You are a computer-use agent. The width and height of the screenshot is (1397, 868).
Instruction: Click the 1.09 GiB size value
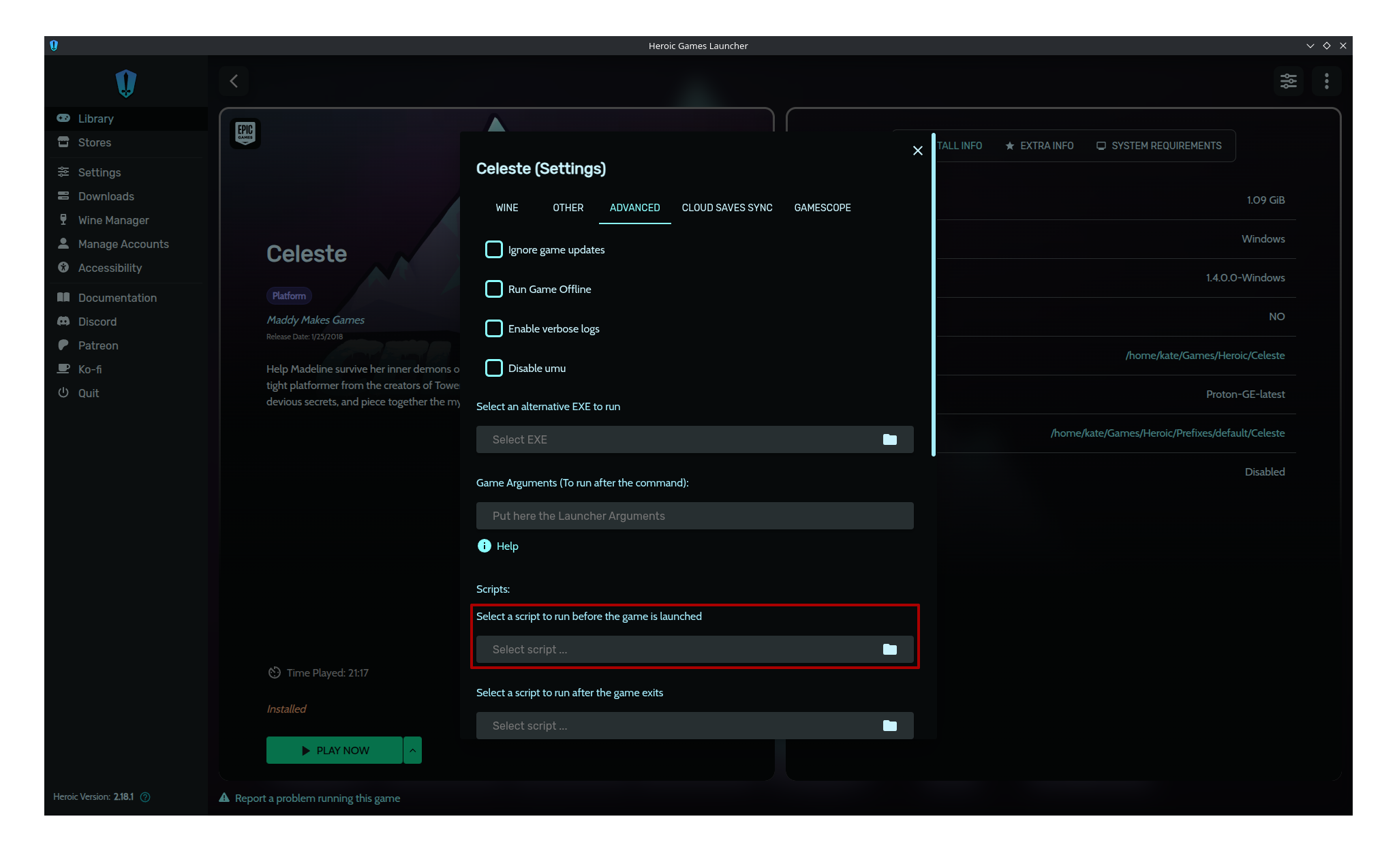(1265, 200)
